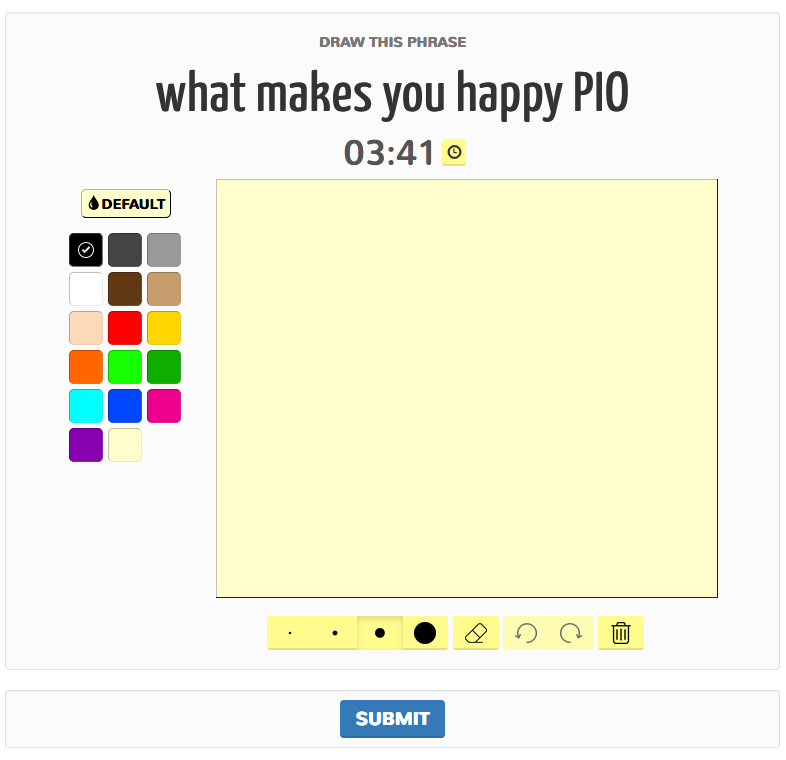
Task: Clear canvas with trash can icon
Action: [621, 633]
